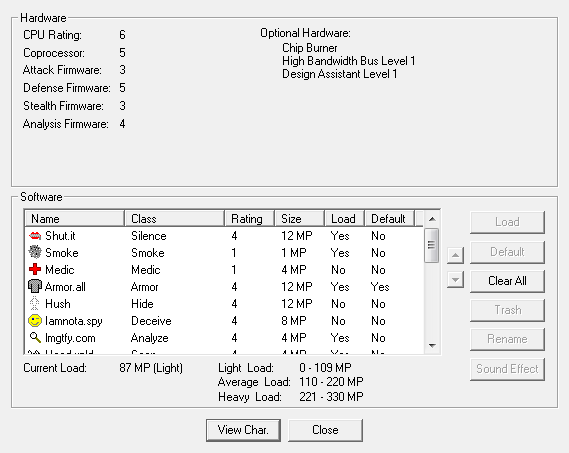The height and width of the screenshot is (453, 569).
Task: Click the Attack Firmware label
Action: pyautogui.click(x=62, y=70)
